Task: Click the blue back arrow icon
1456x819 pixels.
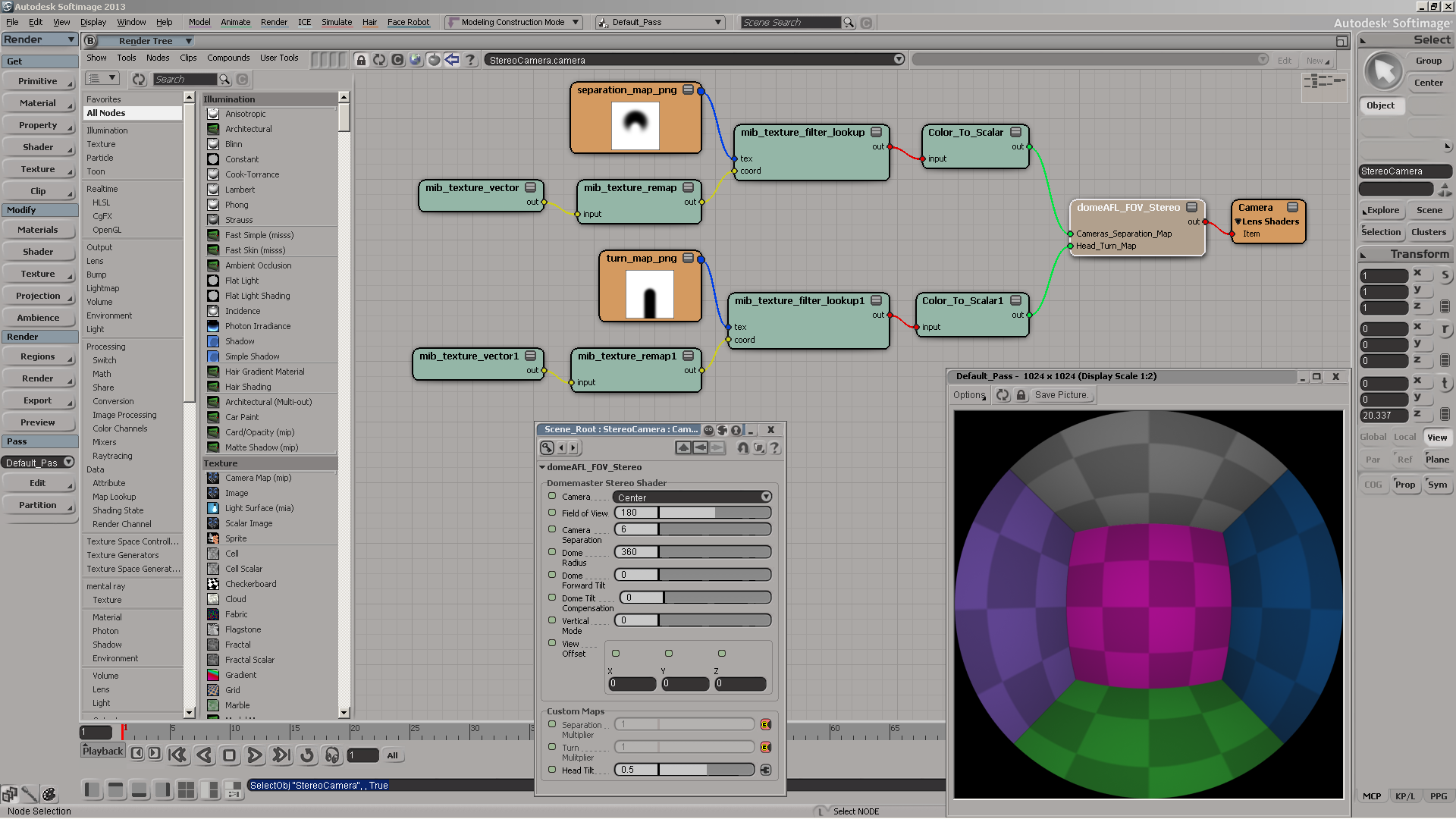Action: [x=452, y=60]
